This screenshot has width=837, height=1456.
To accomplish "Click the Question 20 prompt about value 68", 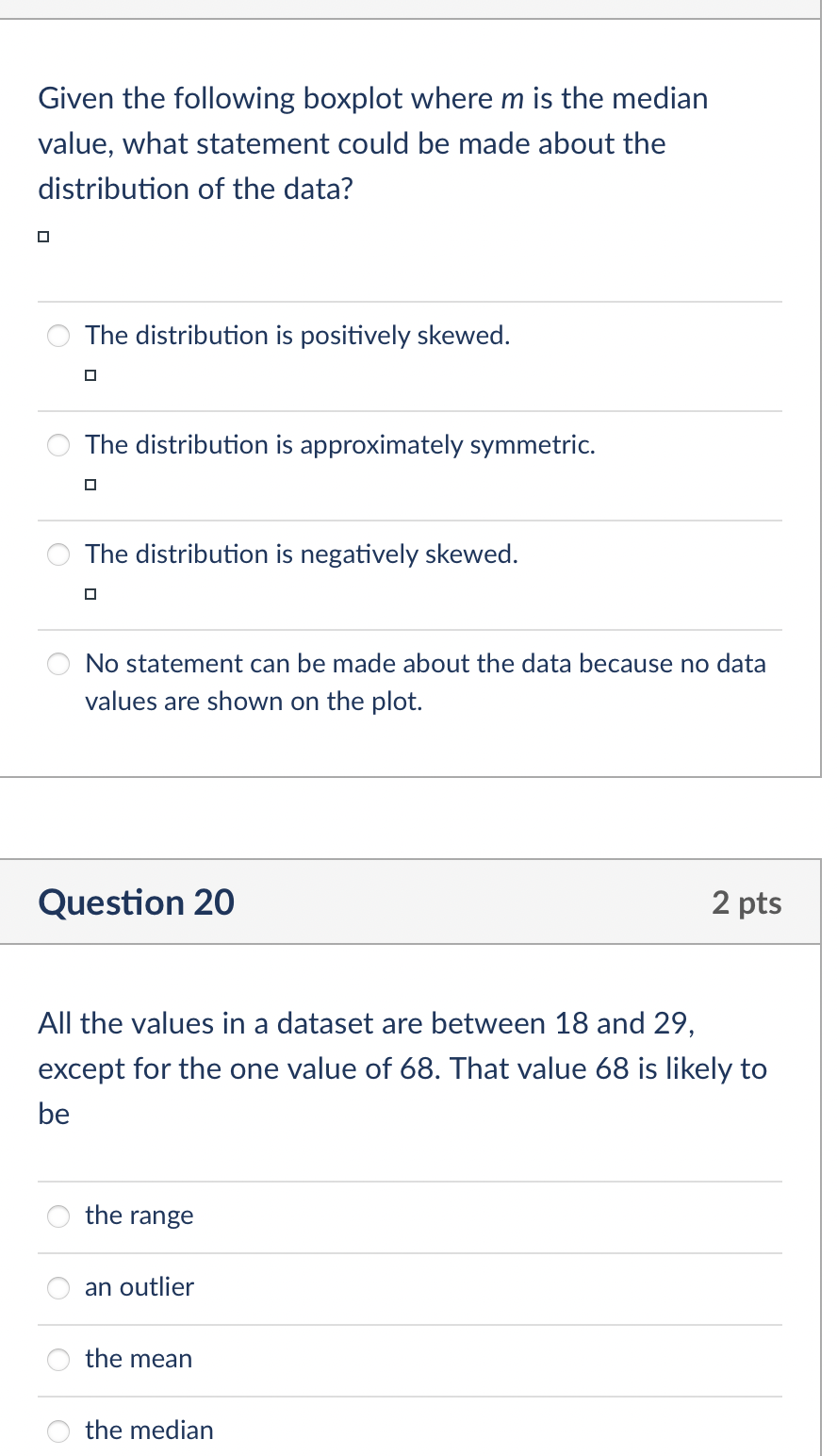I will pos(402,1067).
